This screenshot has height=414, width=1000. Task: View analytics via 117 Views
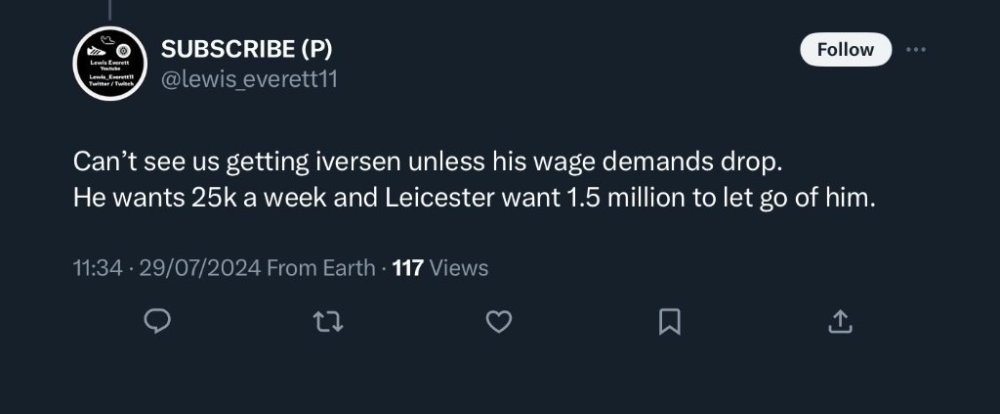(x=441, y=267)
